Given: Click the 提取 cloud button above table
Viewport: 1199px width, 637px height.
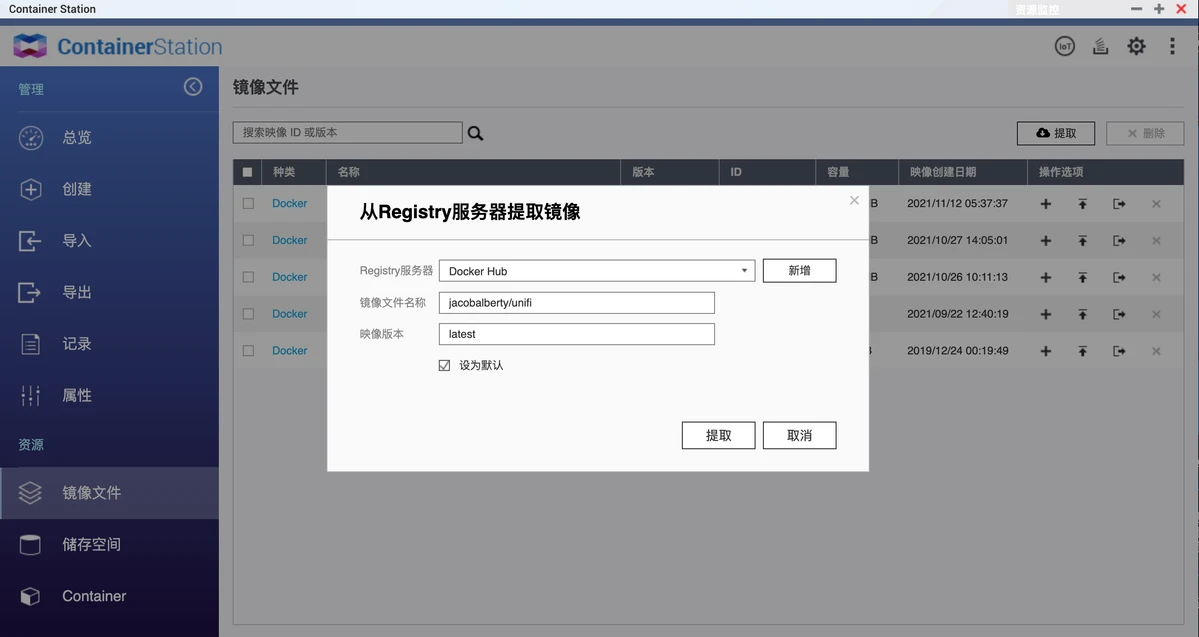Looking at the screenshot, I should click(1055, 133).
